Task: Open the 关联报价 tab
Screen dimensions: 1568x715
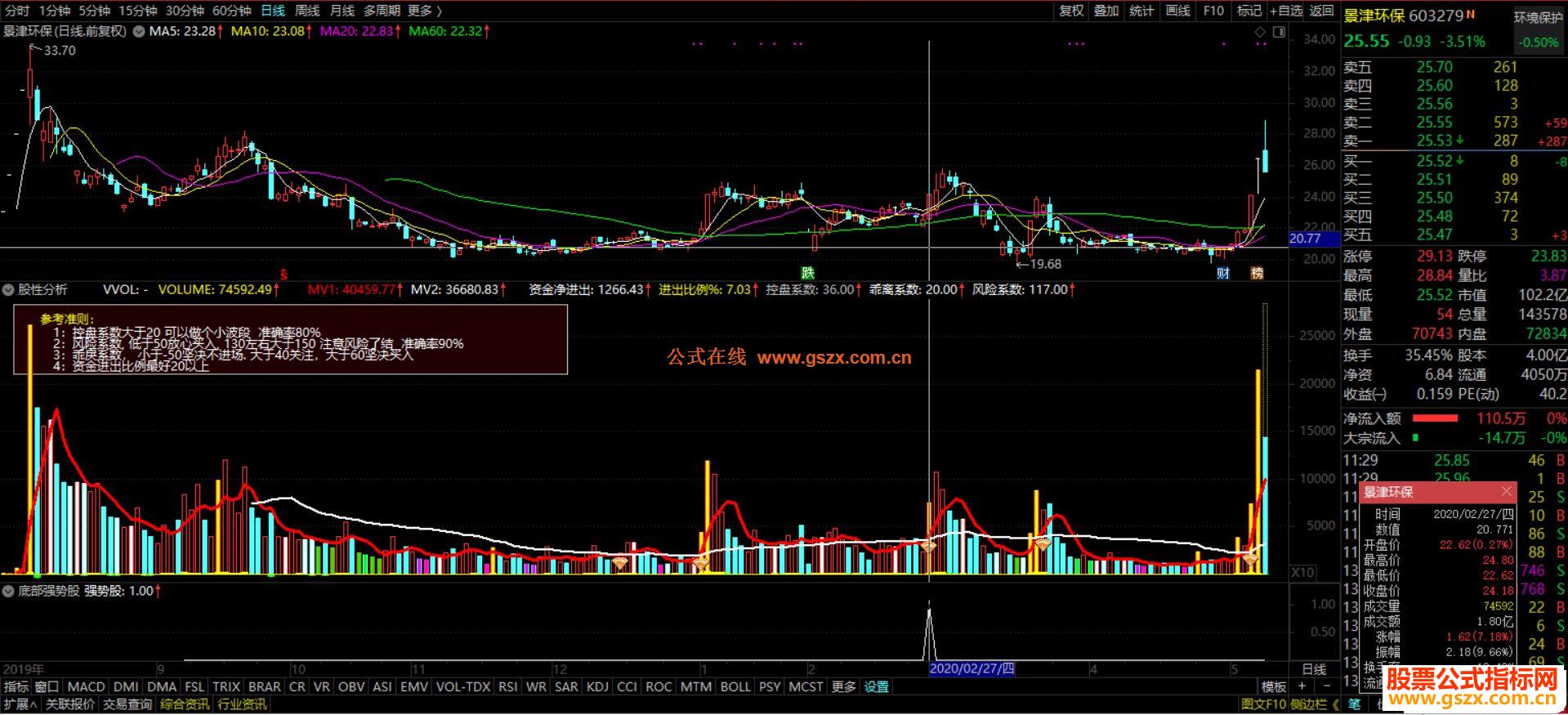Action: [69, 704]
